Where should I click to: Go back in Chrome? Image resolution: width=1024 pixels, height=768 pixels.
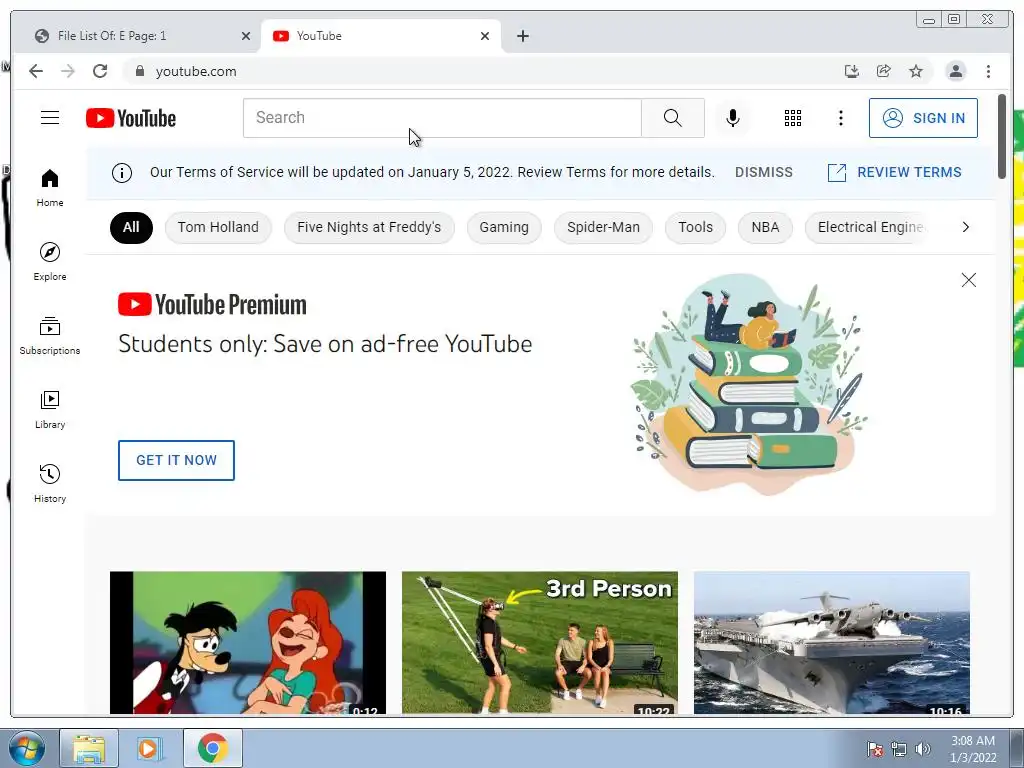click(36, 71)
